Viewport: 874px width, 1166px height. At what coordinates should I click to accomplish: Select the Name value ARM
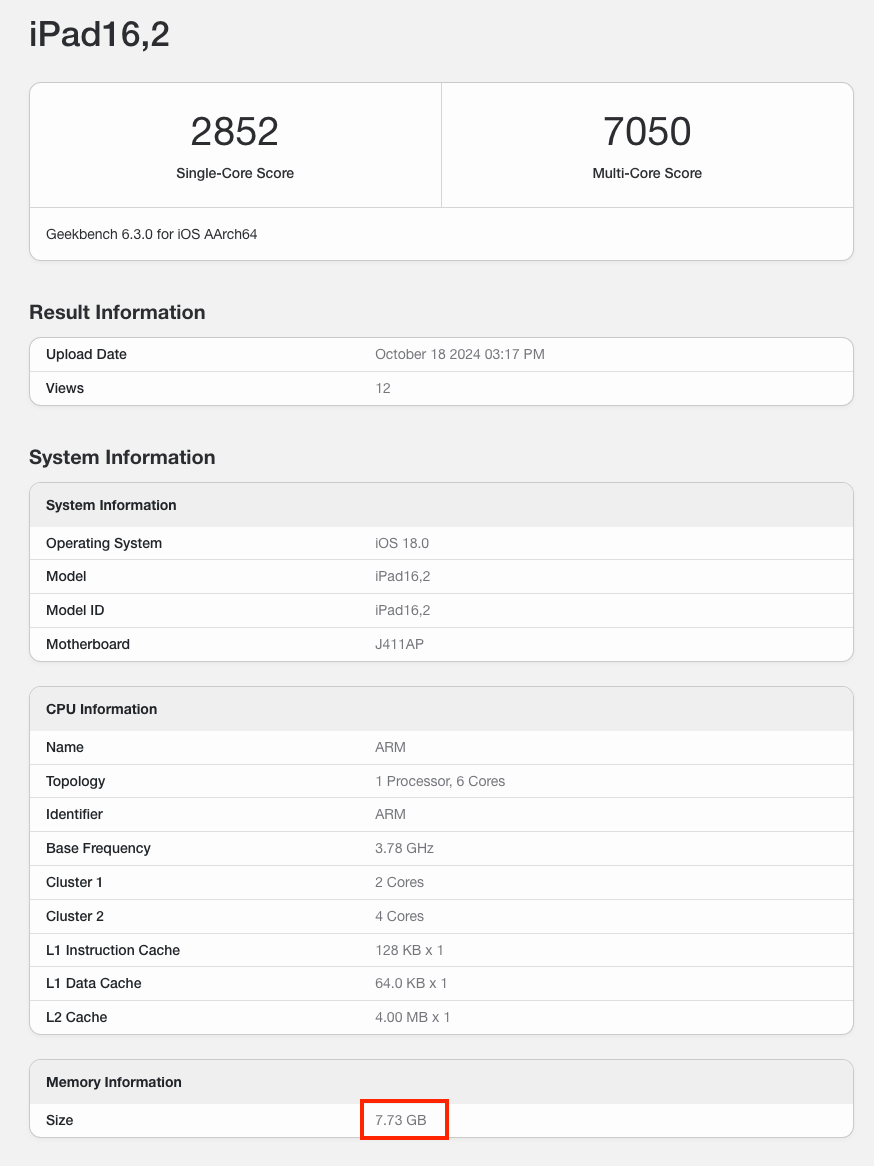click(391, 747)
